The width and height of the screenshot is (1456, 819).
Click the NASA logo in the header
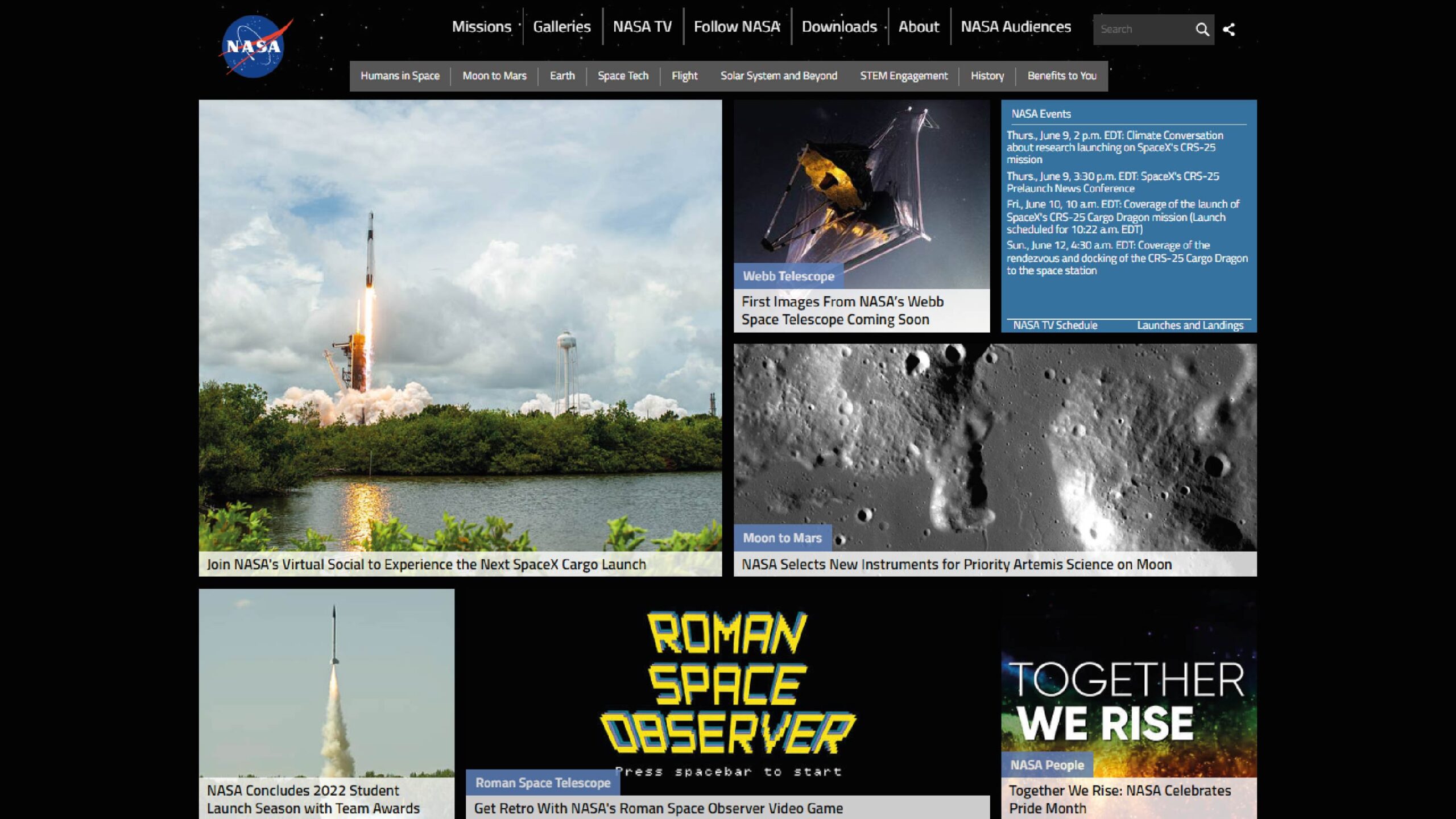[254, 47]
